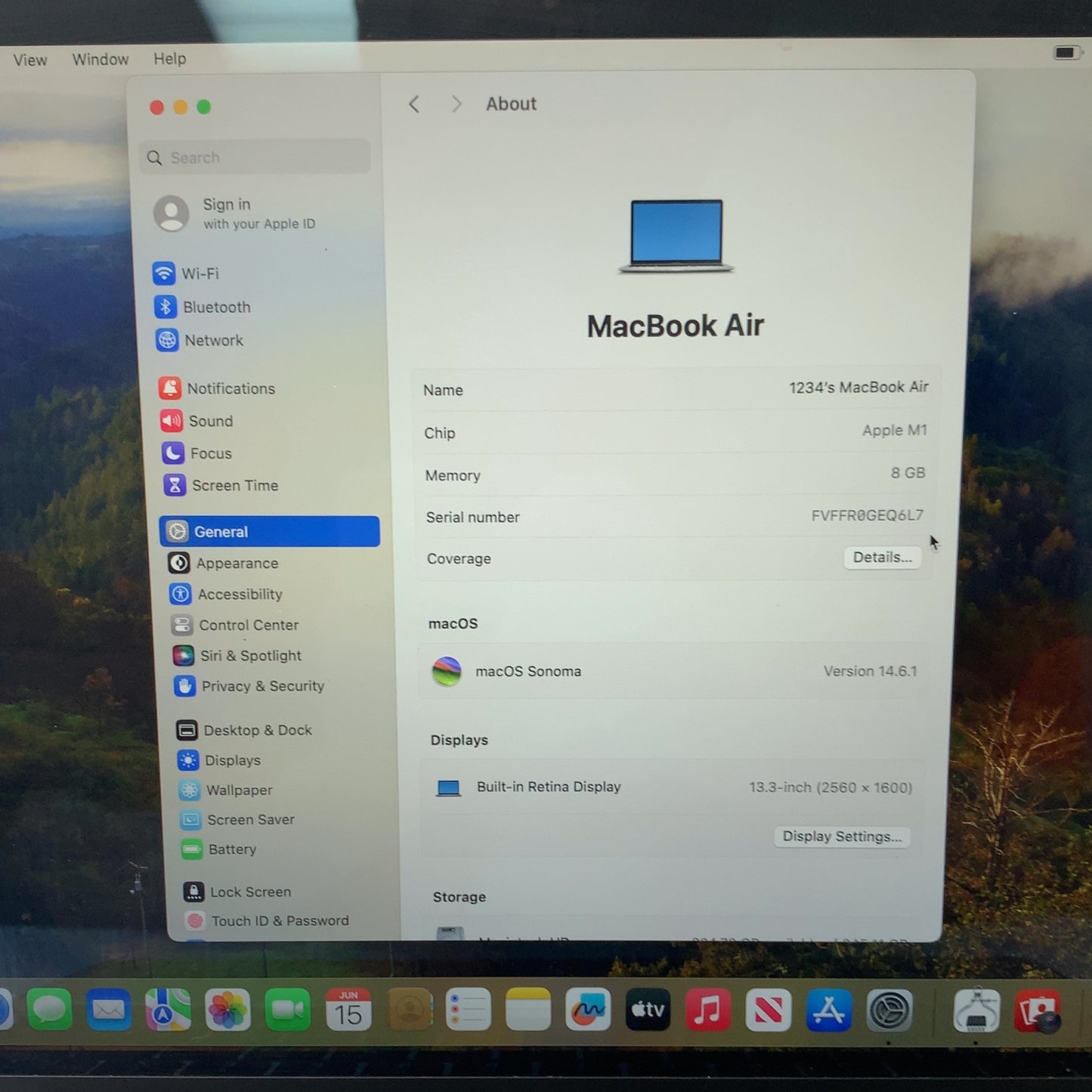
Task: Click the name "1234's MacBook Air"
Action: click(x=858, y=388)
